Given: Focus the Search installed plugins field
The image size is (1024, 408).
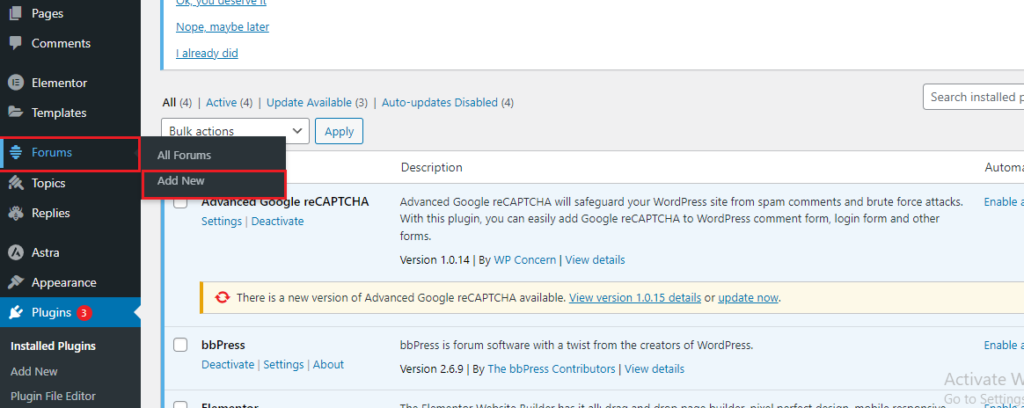Looking at the screenshot, I should tap(974, 97).
